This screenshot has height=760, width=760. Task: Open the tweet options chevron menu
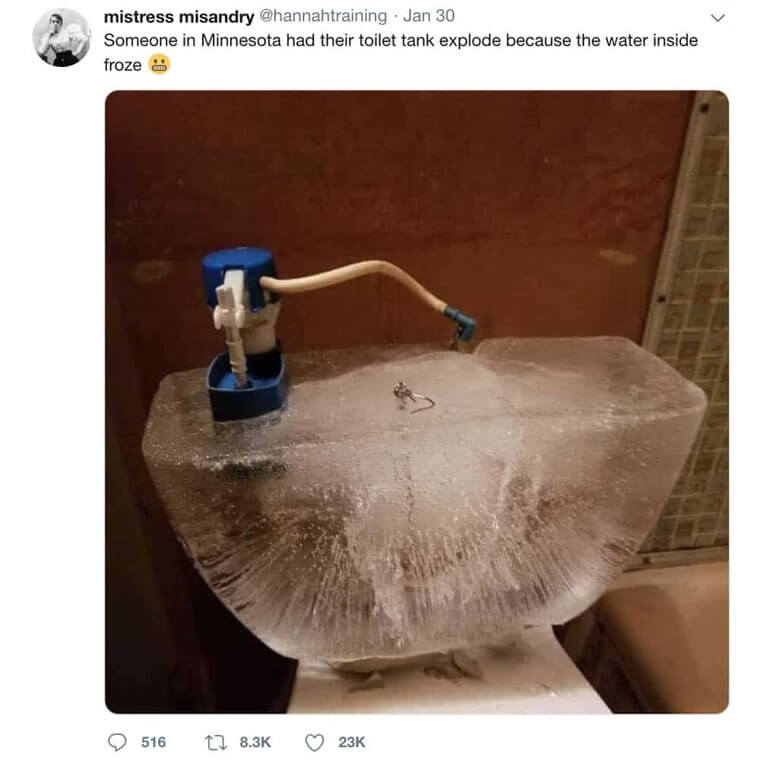click(717, 18)
